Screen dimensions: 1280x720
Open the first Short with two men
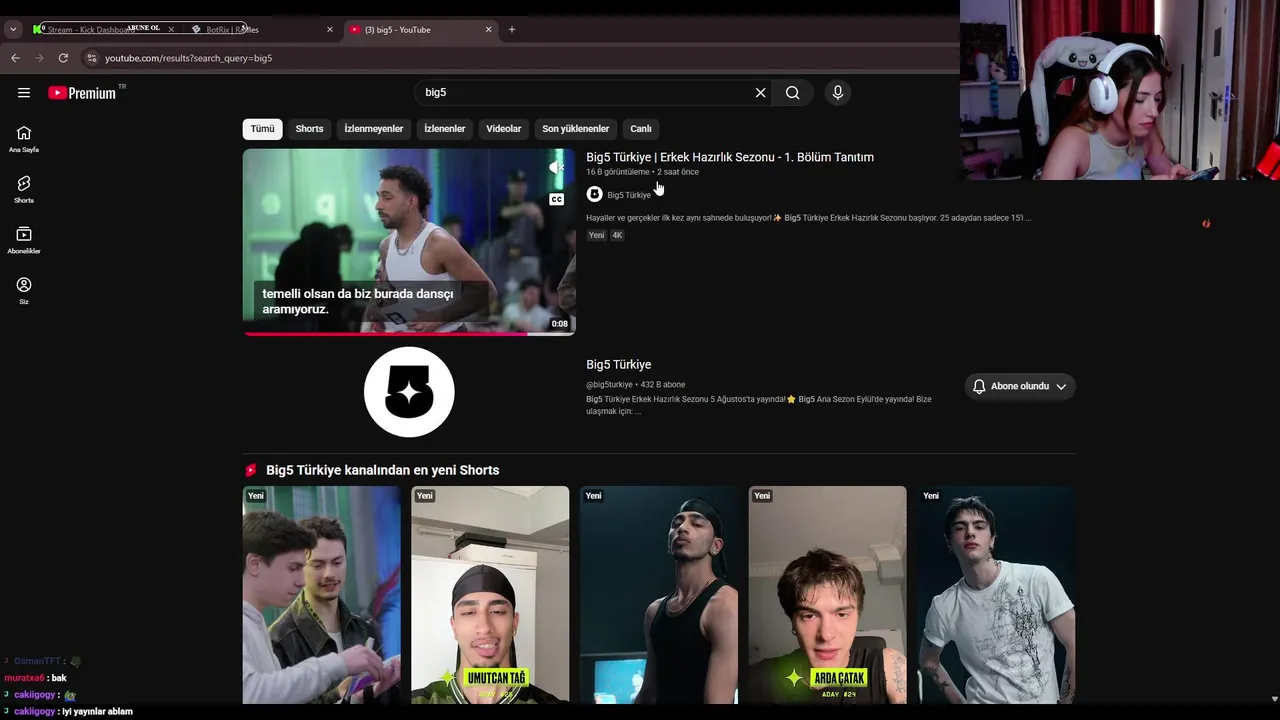pos(321,595)
